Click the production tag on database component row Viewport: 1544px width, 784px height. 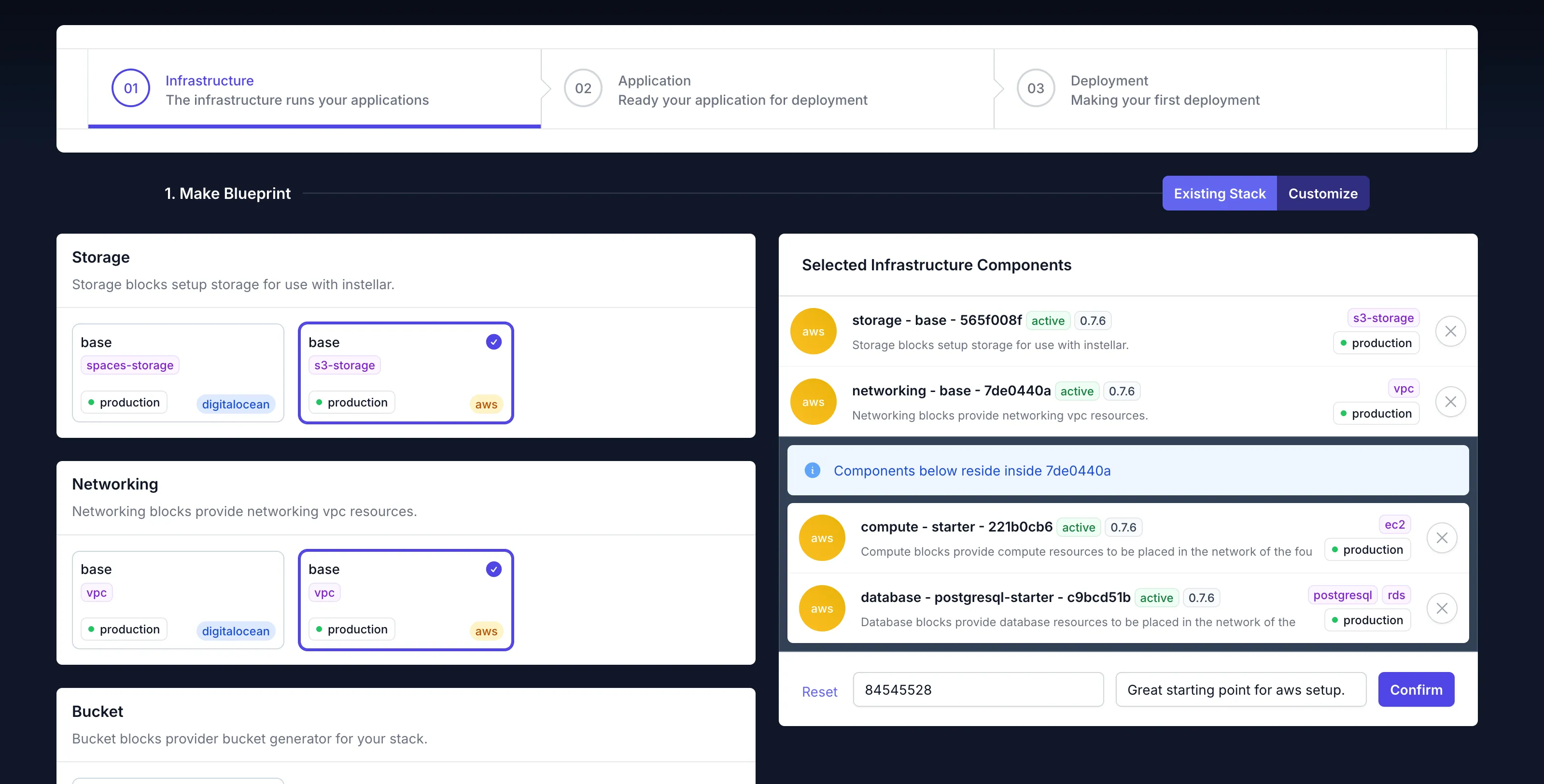1367,620
